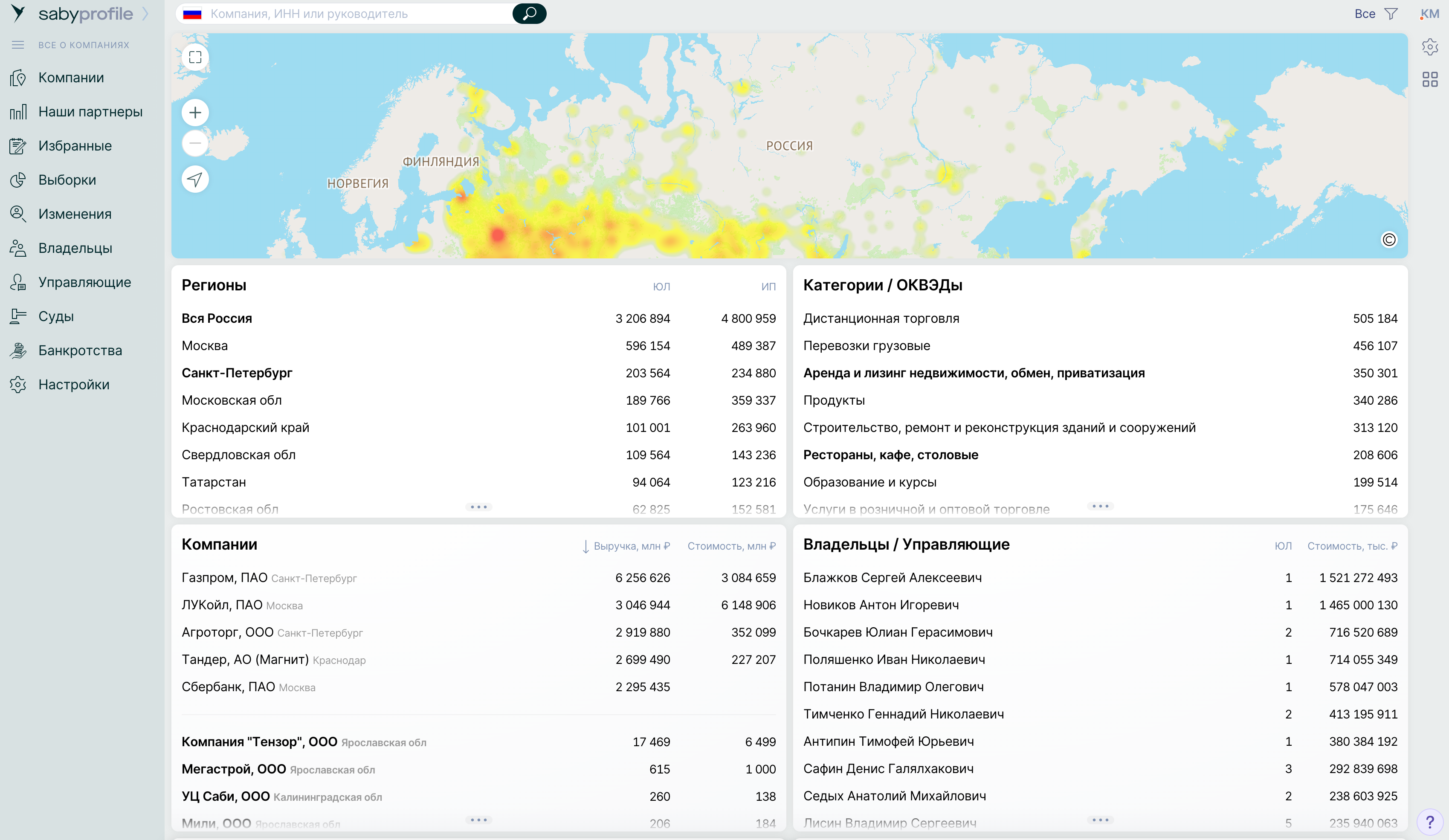
Task: Toggle the hamburger sidebar menu icon
Action: coord(18,45)
